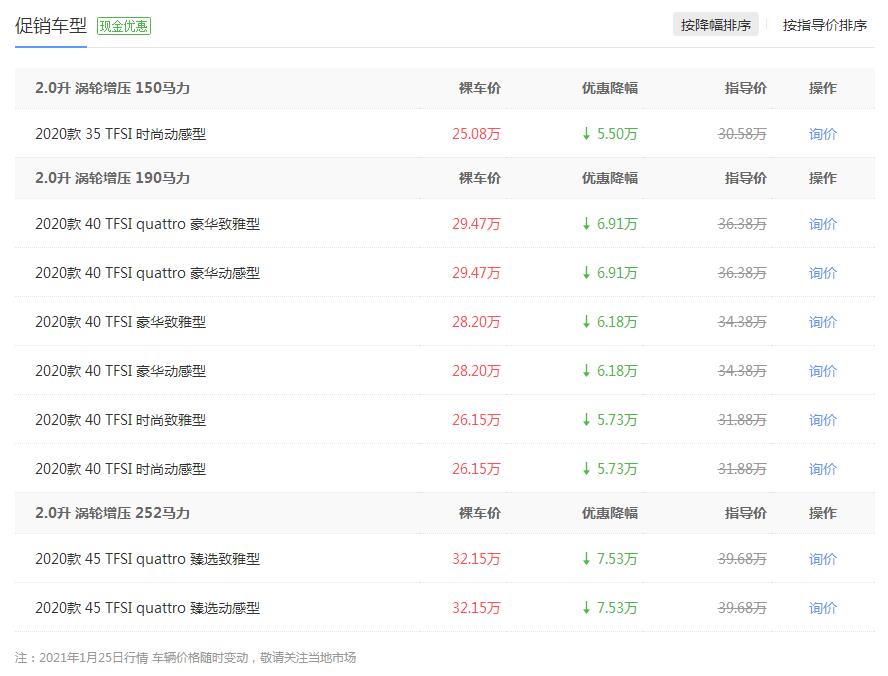
Task: Select model name 2020款 40 TFSI quattro 豪华动感型
Action: (147, 273)
